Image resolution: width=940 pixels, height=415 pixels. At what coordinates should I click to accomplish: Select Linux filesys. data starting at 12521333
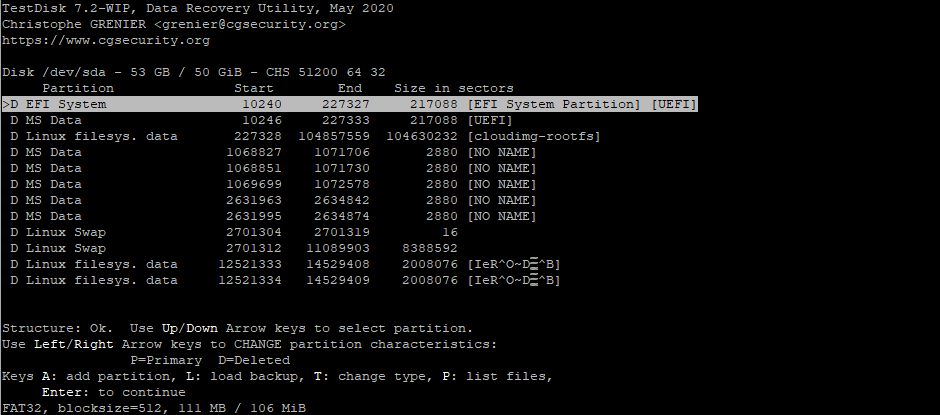click(x=285, y=264)
